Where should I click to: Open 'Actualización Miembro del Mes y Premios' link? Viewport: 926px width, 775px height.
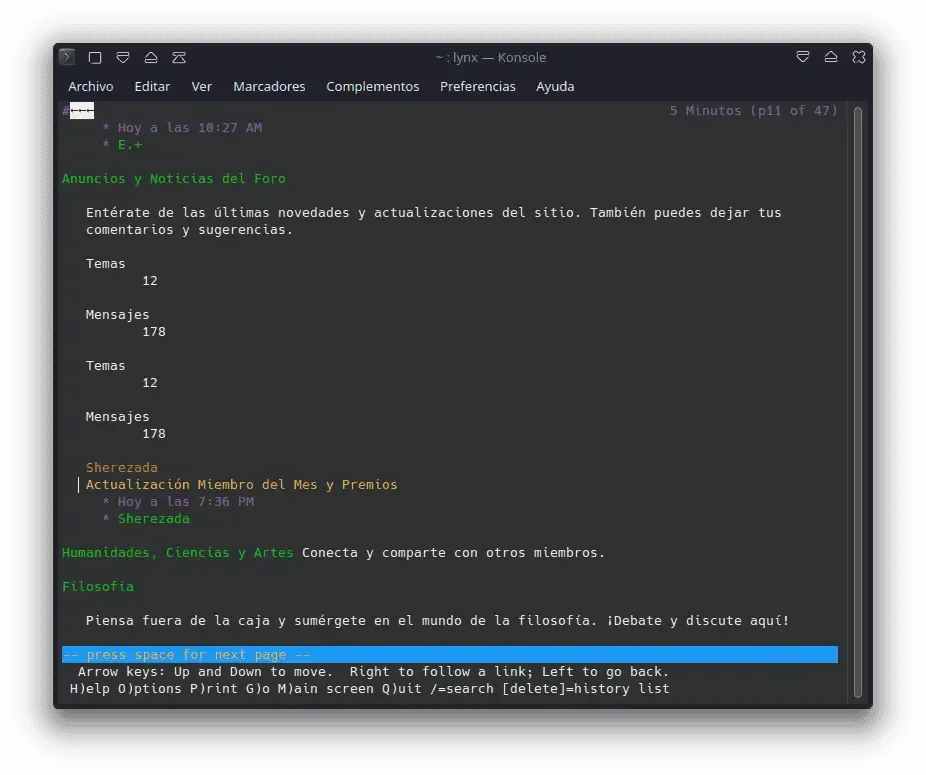pyautogui.click(x=242, y=484)
